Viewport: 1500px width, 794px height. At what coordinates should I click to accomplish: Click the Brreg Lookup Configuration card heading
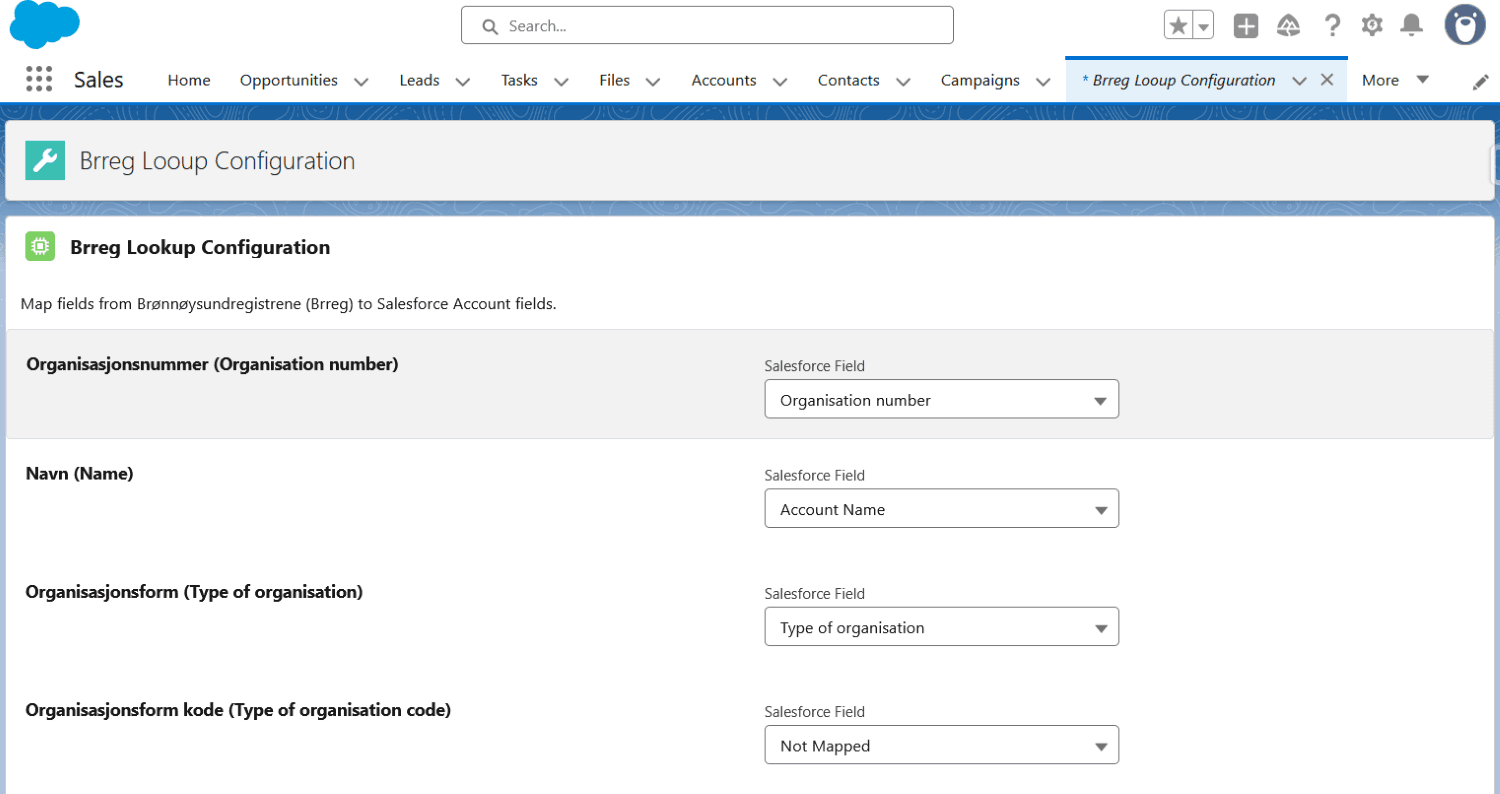pyautogui.click(x=200, y=247)
